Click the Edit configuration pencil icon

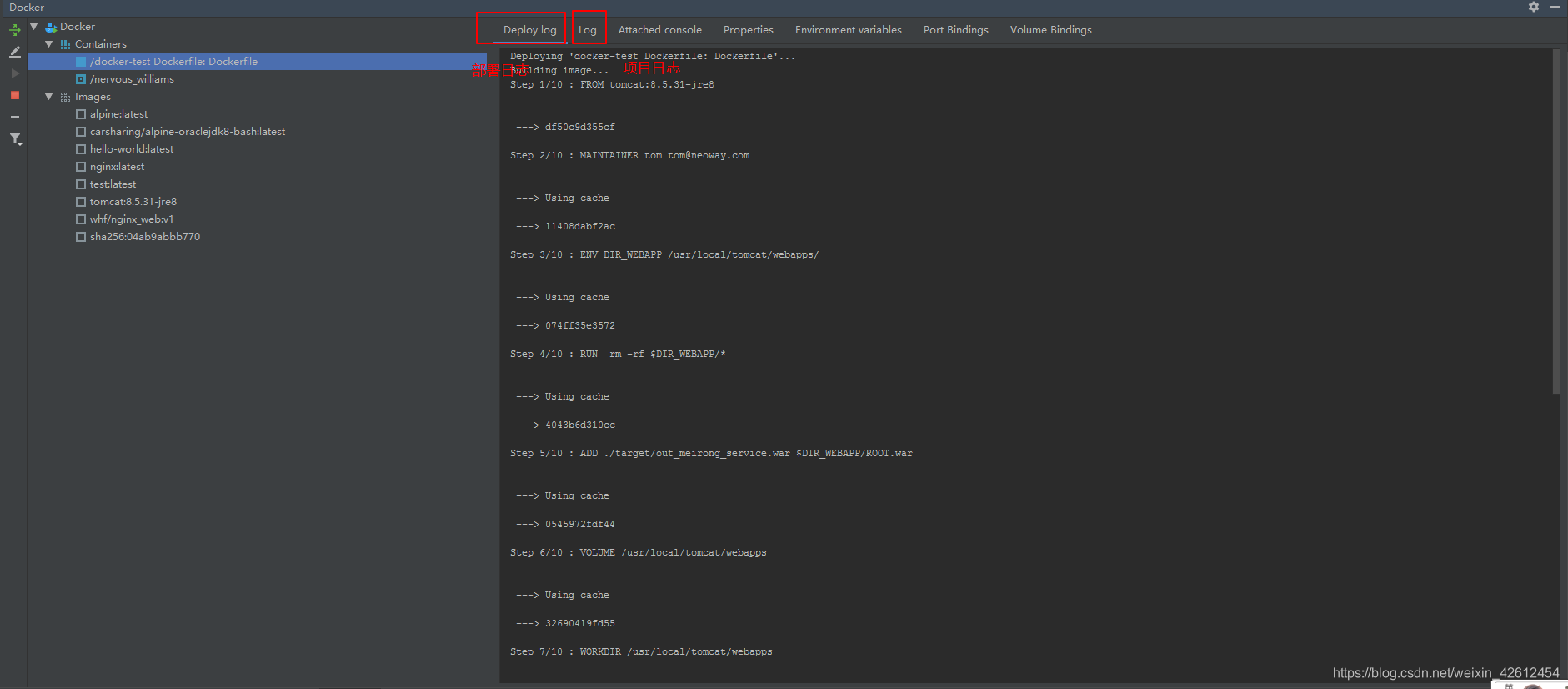[15, 52]
